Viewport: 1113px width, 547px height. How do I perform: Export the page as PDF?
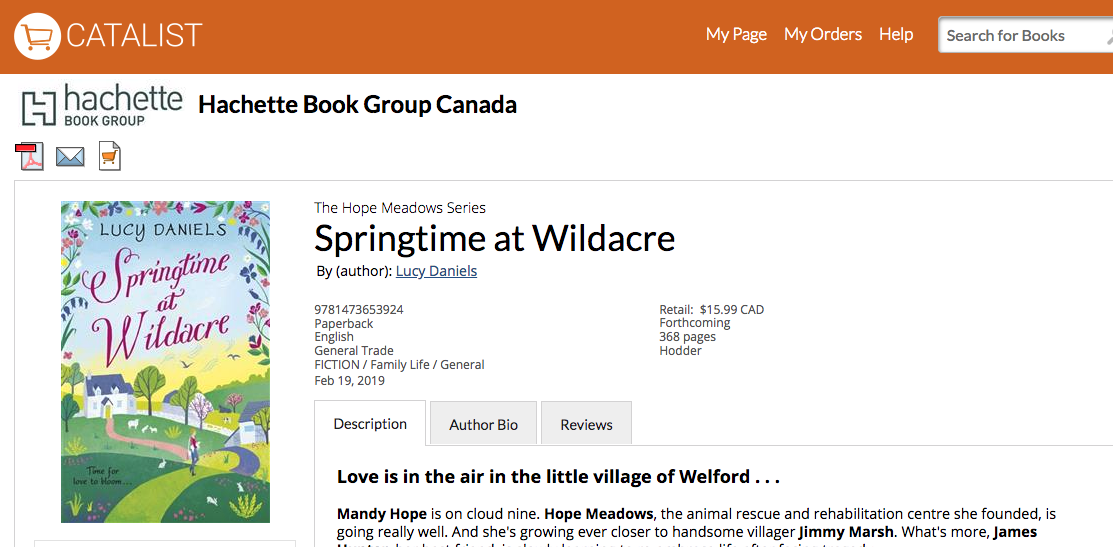[30, 156]
